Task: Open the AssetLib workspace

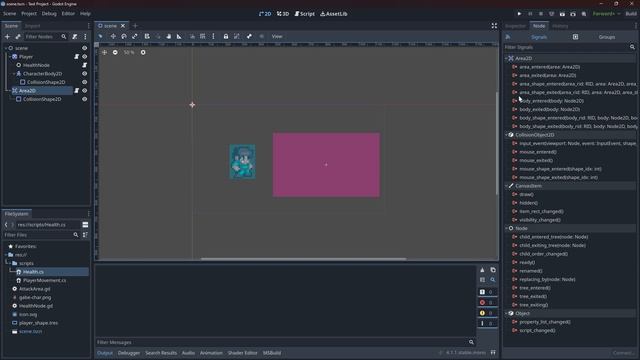Action: click(334, 14)
